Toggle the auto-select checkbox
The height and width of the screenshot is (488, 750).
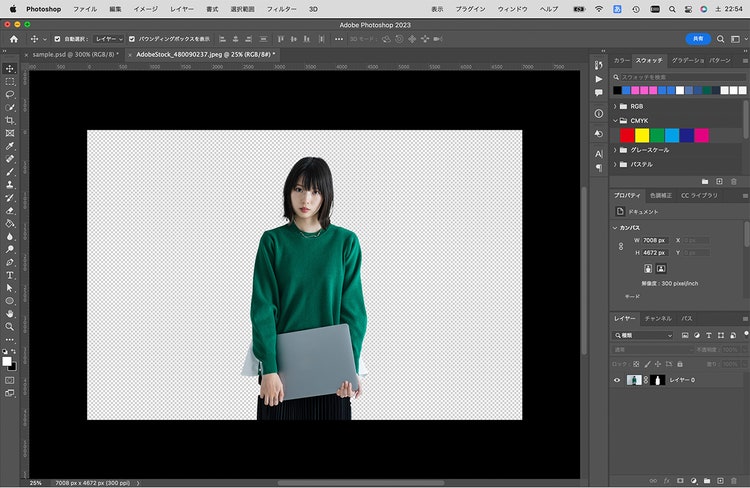pyautogui.click(x=57, y=39)
